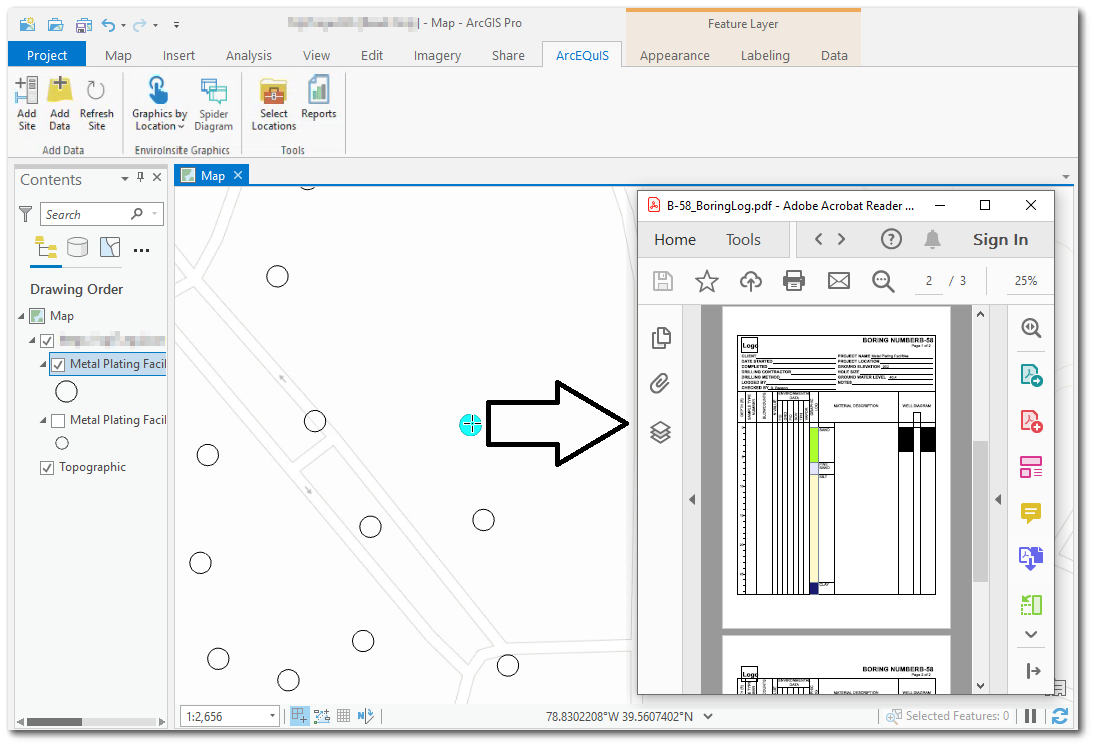The image size is (1094, 746).
Task: Toggle the grid in map status bar
Action: point(343,716)
